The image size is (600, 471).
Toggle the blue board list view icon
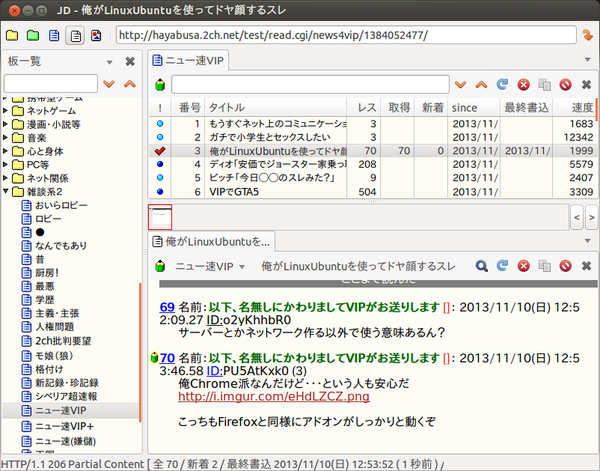[54, 36]
